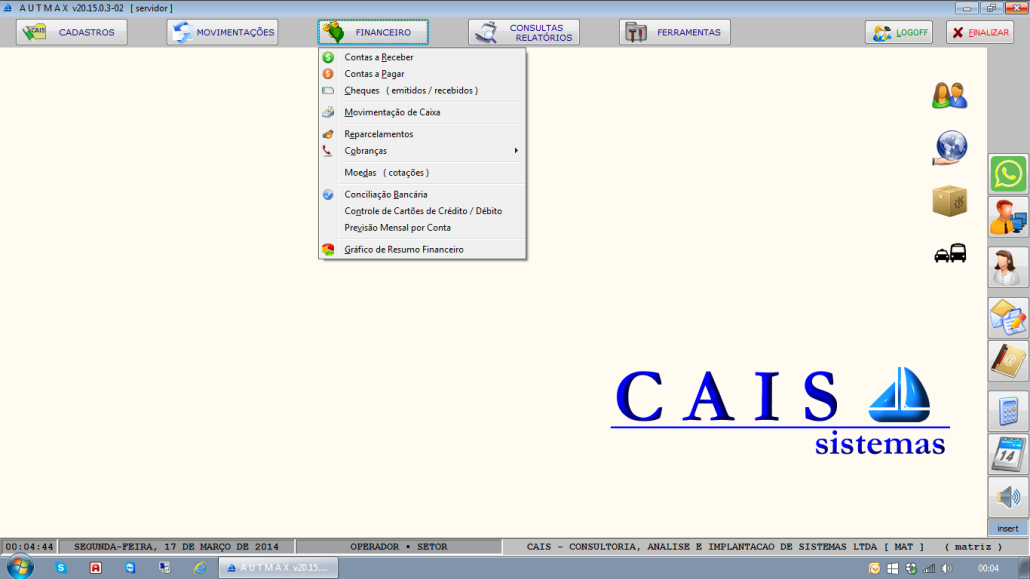
Task: Click the orange dollar Contas a Pagar icon
Action: [328, 74]
